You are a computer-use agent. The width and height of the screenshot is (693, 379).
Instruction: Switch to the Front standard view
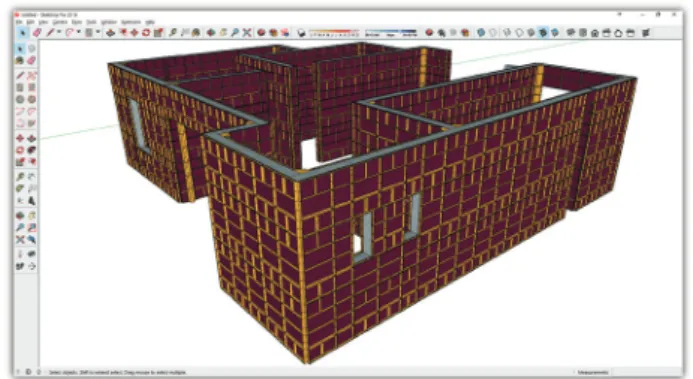[595, 32]
